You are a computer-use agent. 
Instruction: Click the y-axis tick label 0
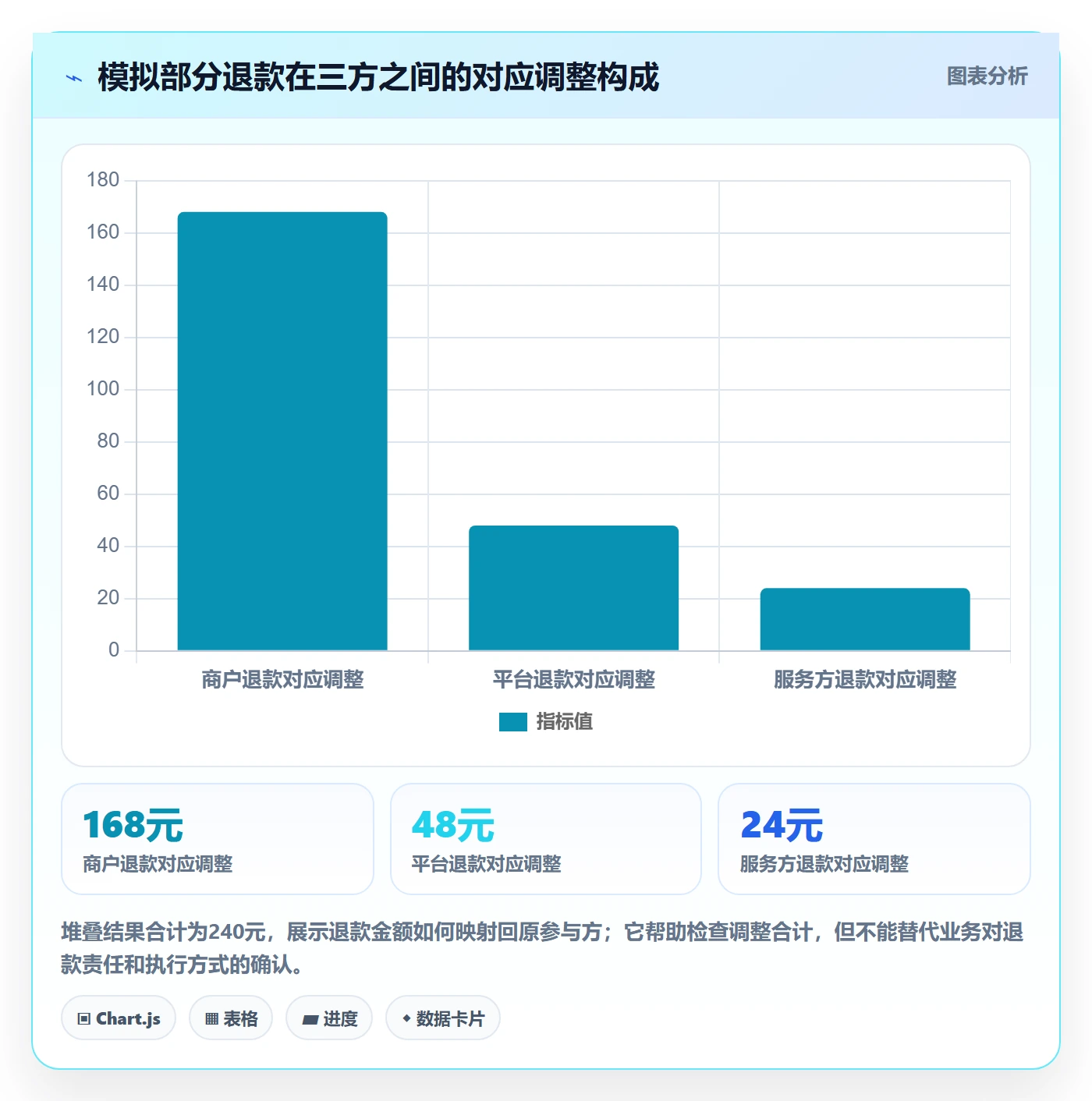[x=114, y=650]
